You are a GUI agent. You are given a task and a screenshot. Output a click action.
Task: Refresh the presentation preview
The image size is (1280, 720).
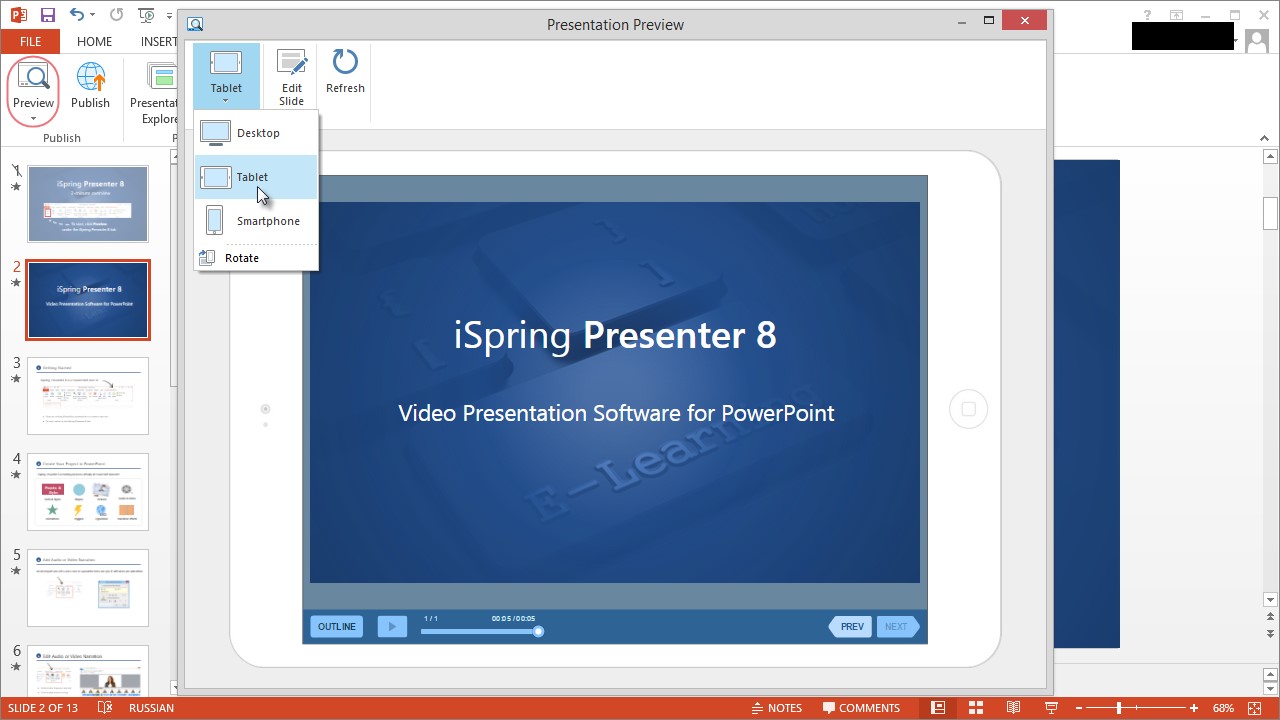tap(345, 72)
